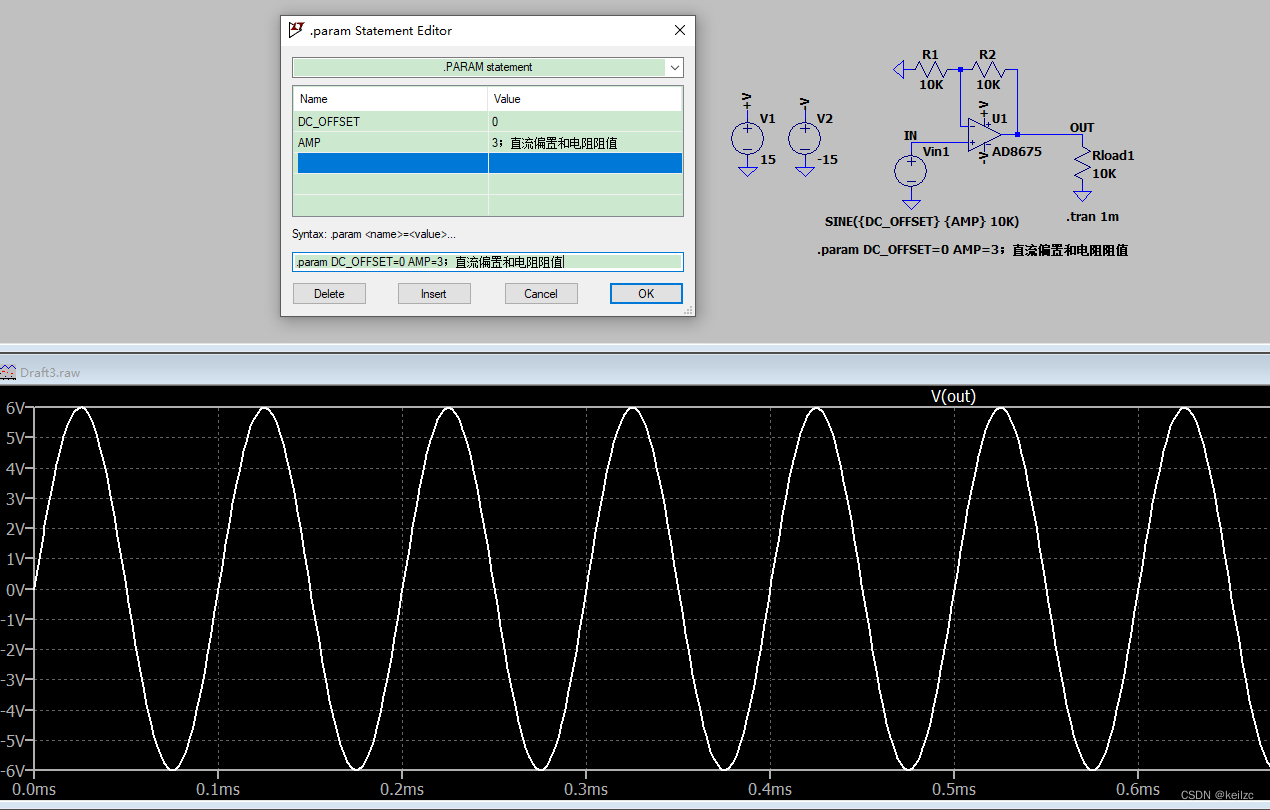Click OK in .param Statement Editor
The height and width of the screenshot is (810, 1270).
coord(646,293)
